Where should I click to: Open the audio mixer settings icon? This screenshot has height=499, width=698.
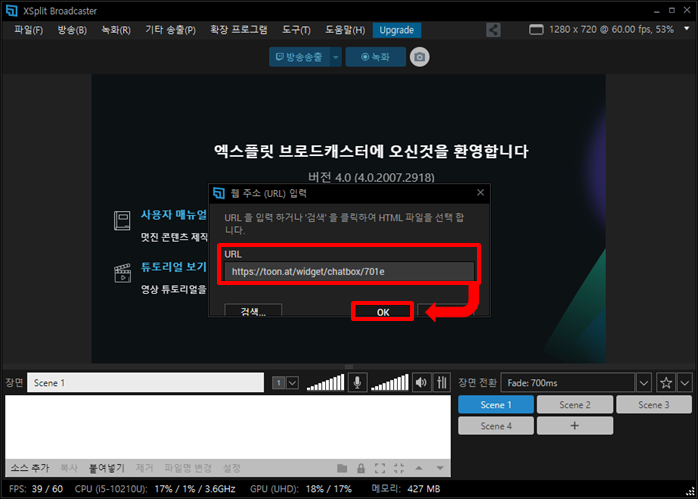pos(441,382)
